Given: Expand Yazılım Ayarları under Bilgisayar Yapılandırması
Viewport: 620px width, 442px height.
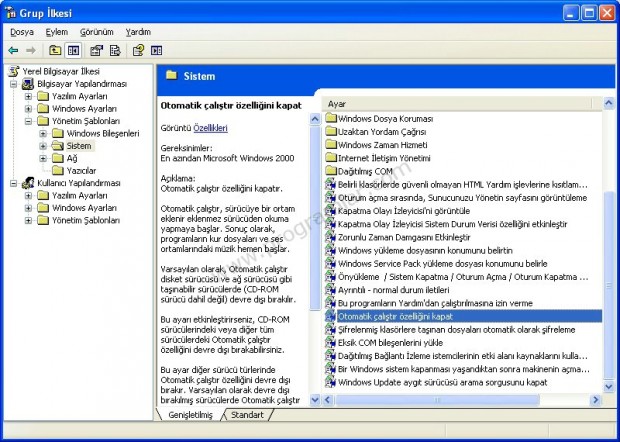Looking at the screenshot, I should (28, 96).
